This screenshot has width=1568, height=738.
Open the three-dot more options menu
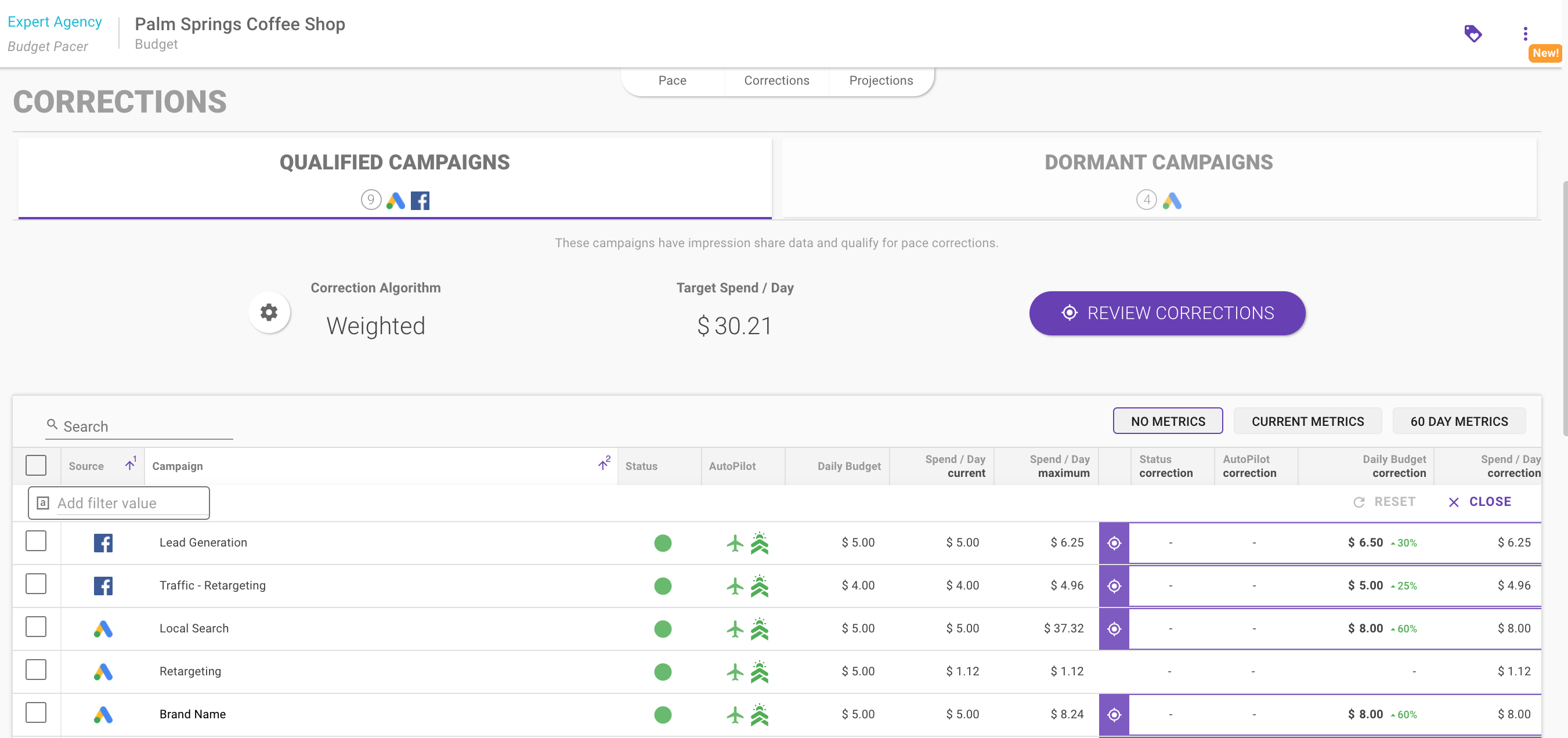[x=1525, y=34]
